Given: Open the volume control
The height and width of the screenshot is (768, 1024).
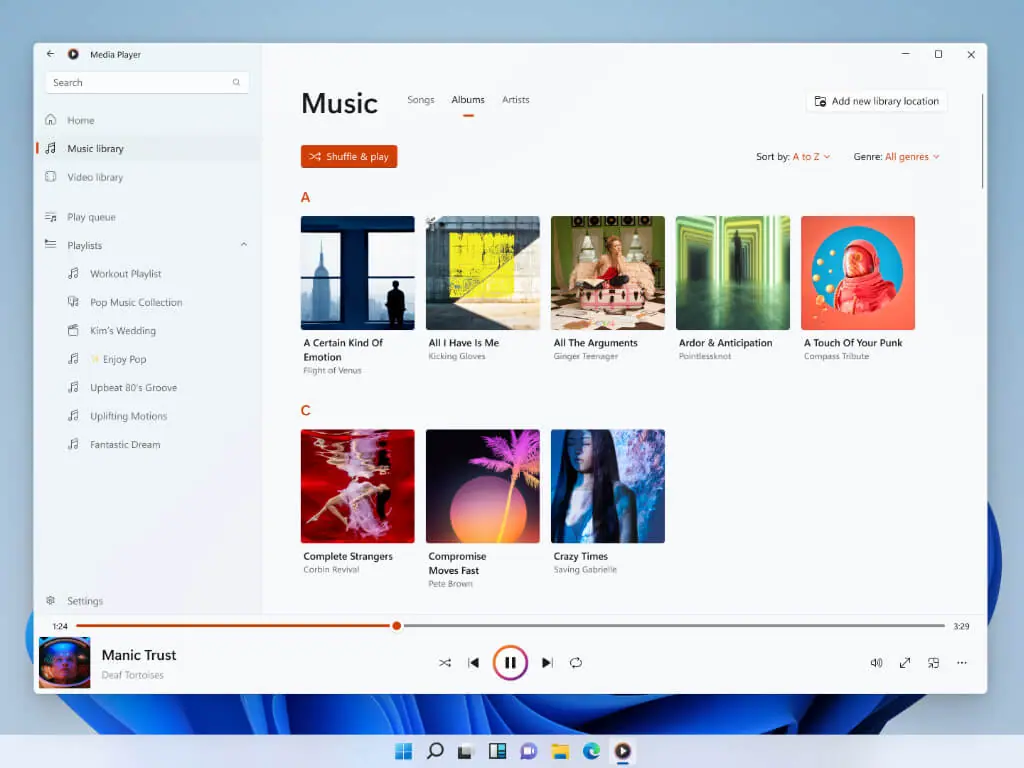Looking at the screenshot, I should pos(876,663).
